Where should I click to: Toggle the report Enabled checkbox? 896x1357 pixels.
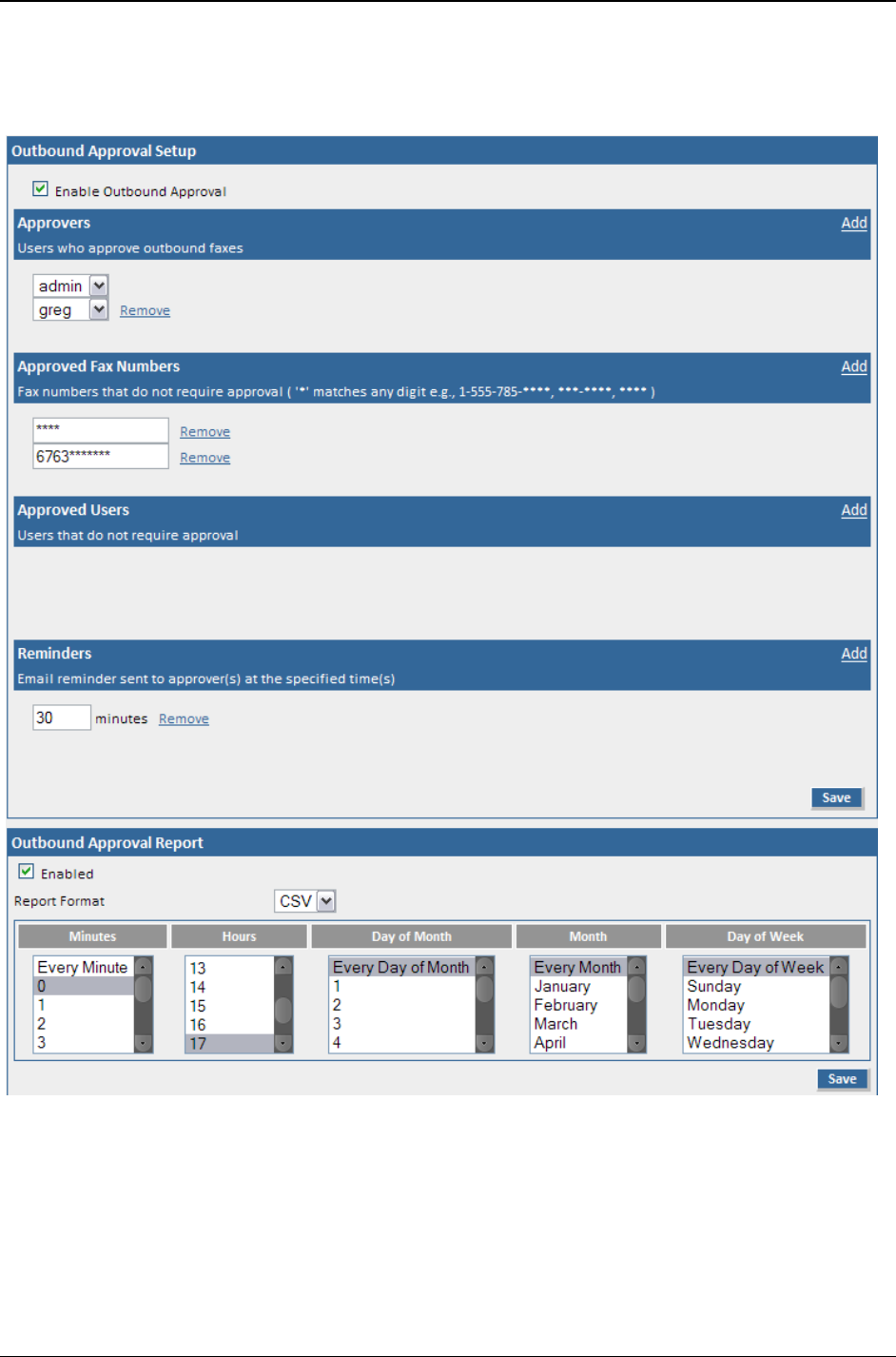pos(27,872)
